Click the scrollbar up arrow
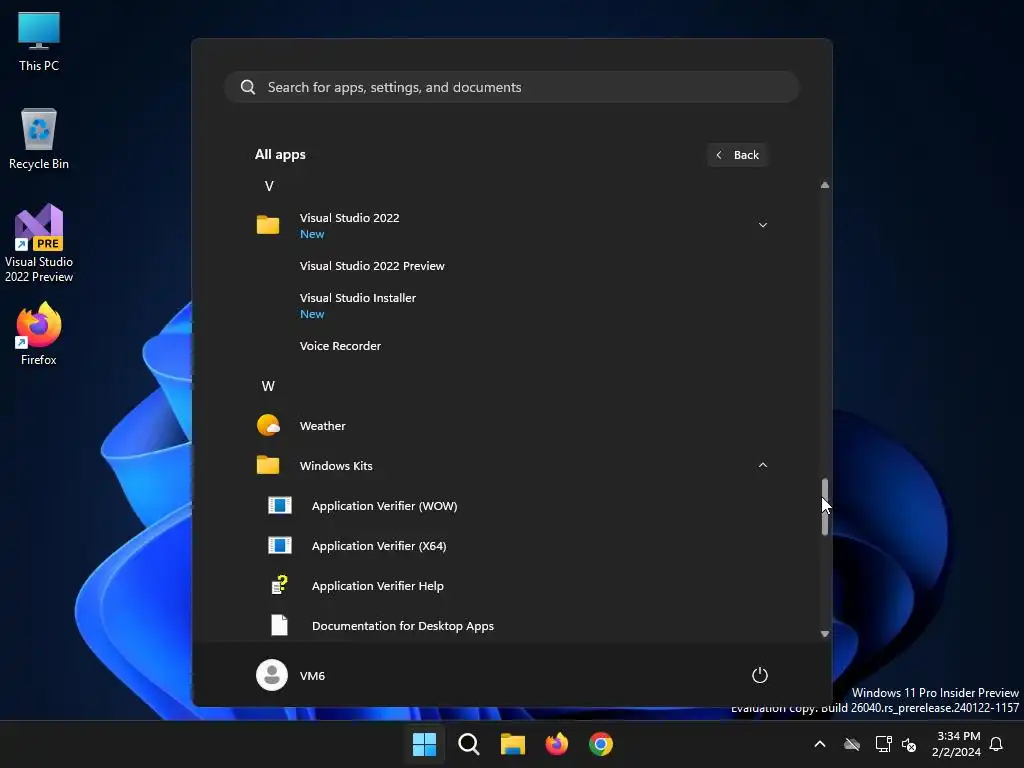Image resolution: width=1024 pixels, height=768 pixels. coord(825,185)
